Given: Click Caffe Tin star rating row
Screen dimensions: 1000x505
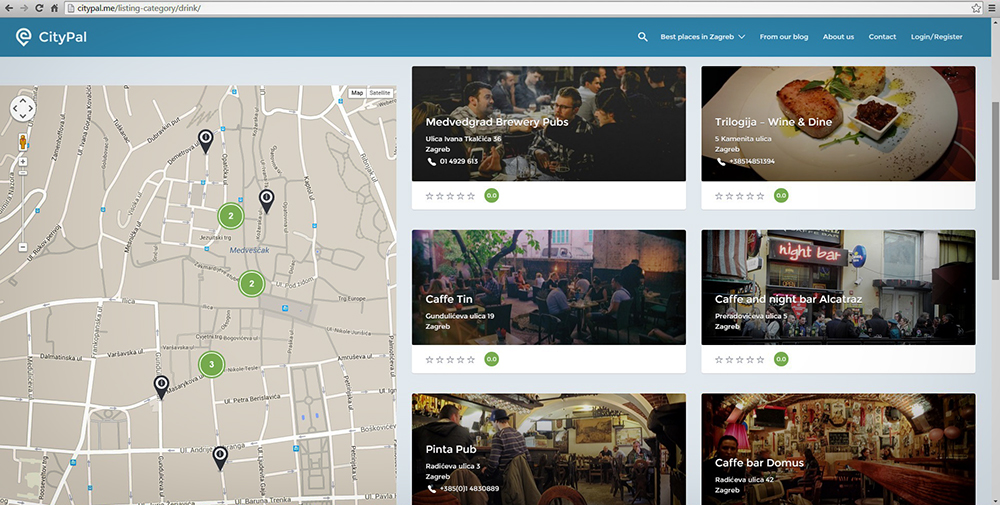Looking at the screenshot, I should (x=450, y=360).
